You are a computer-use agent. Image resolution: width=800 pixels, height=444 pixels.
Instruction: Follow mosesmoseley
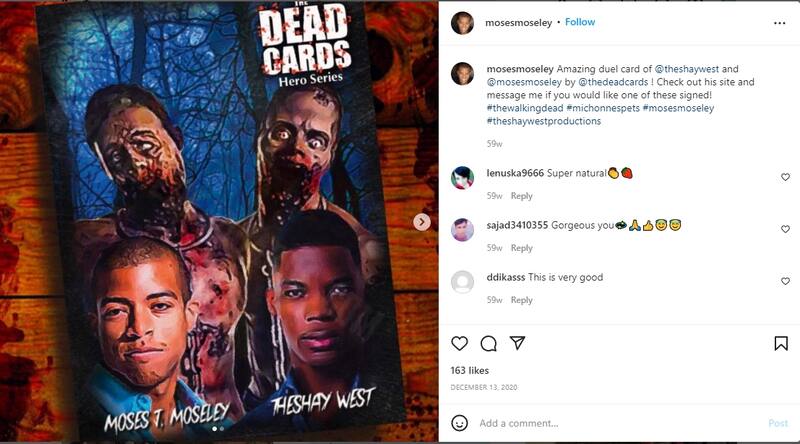click(x=580, y=22)
